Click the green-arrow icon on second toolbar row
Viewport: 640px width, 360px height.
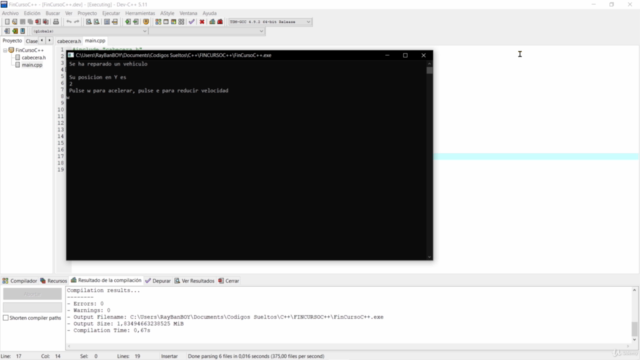[15, 31]
